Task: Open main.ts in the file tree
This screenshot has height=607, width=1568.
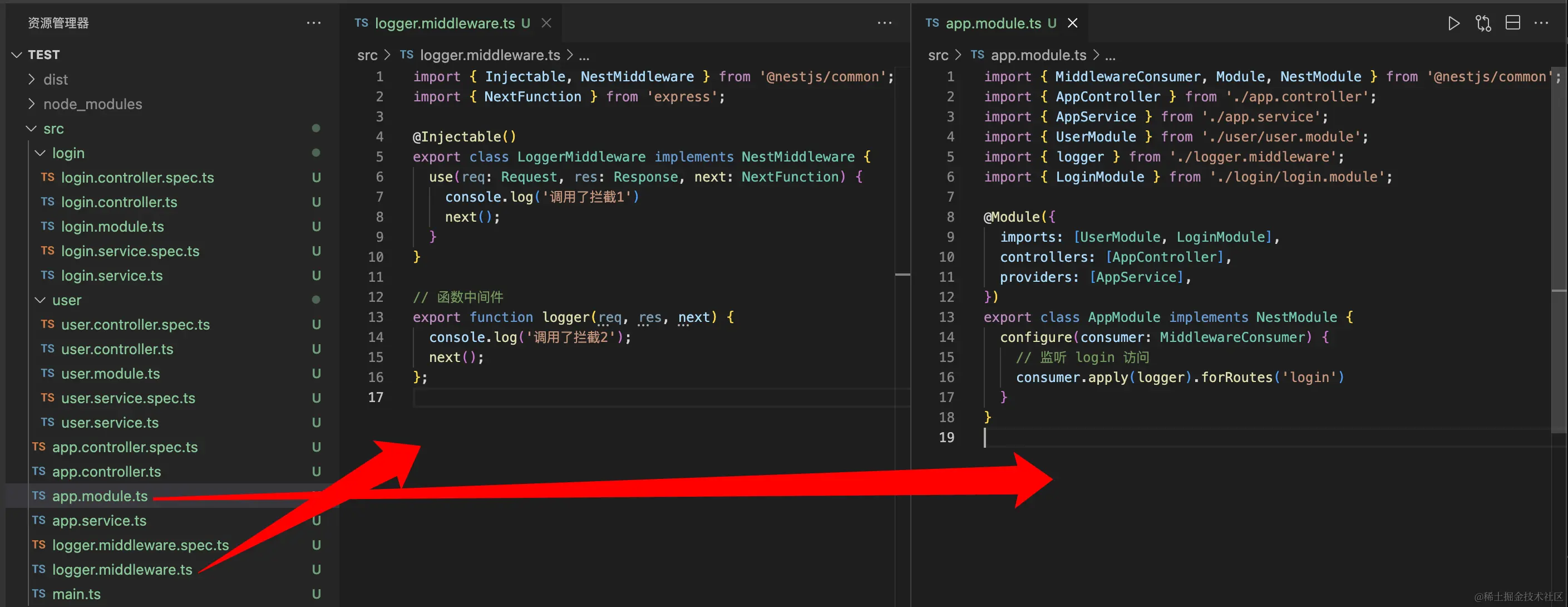Action: (76, 594)
